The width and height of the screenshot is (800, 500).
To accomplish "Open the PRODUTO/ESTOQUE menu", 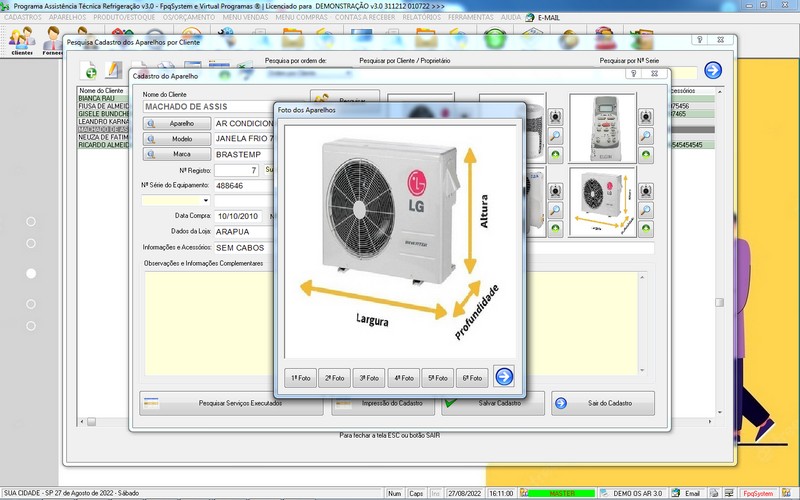I will (x=124, y=17).
